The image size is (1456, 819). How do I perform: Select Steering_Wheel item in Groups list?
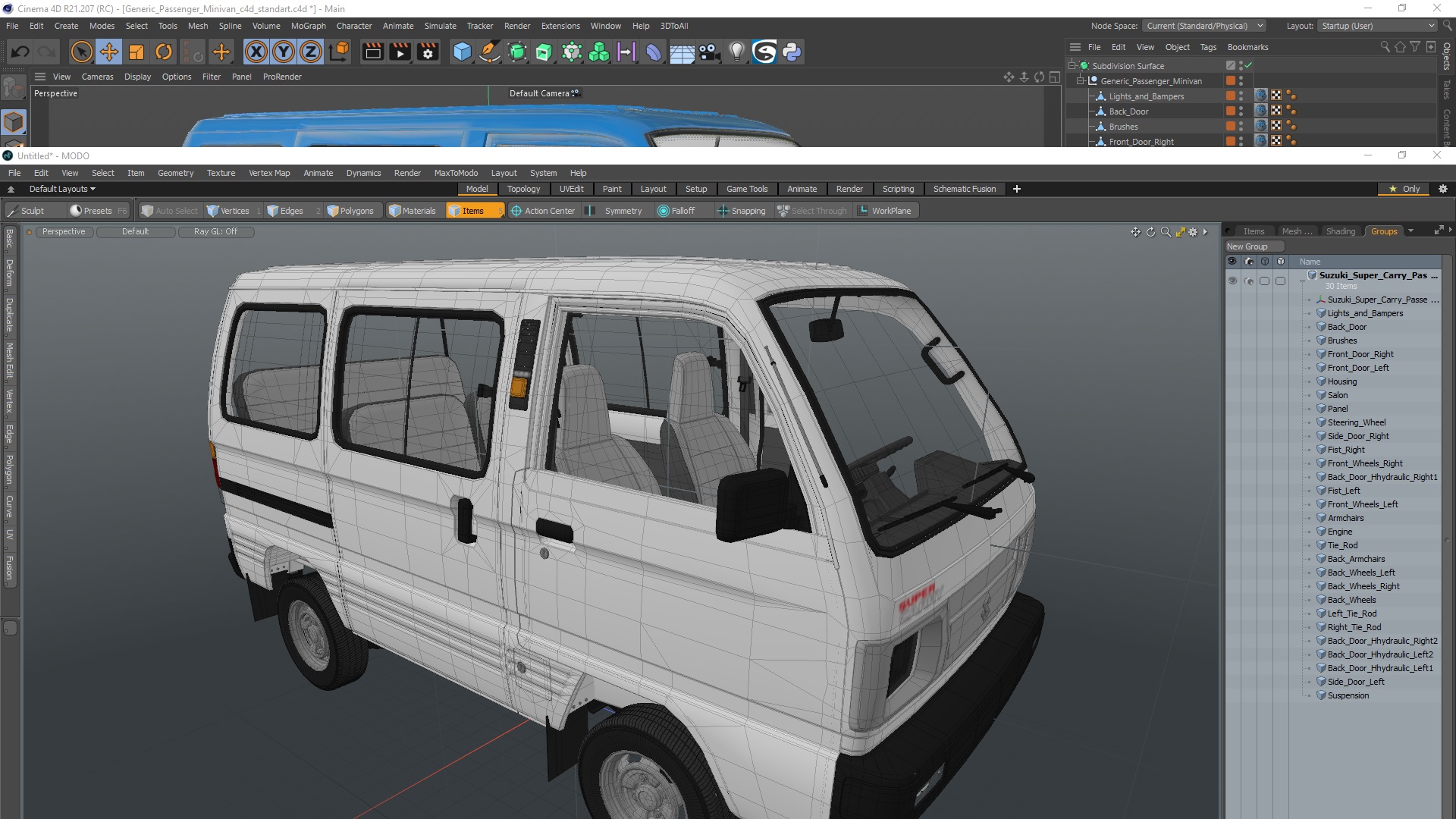(1356, 422)
